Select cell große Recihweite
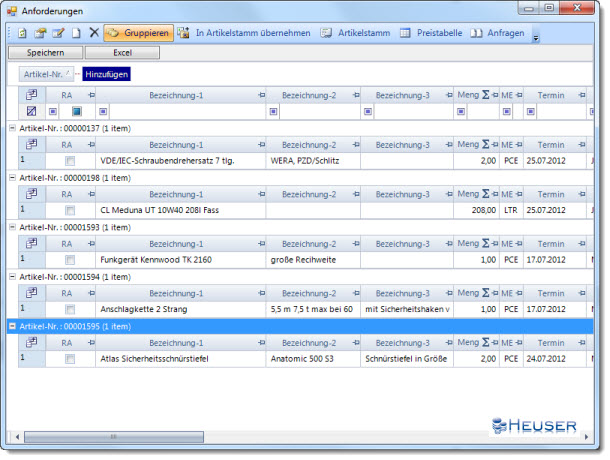 point(313,260)
